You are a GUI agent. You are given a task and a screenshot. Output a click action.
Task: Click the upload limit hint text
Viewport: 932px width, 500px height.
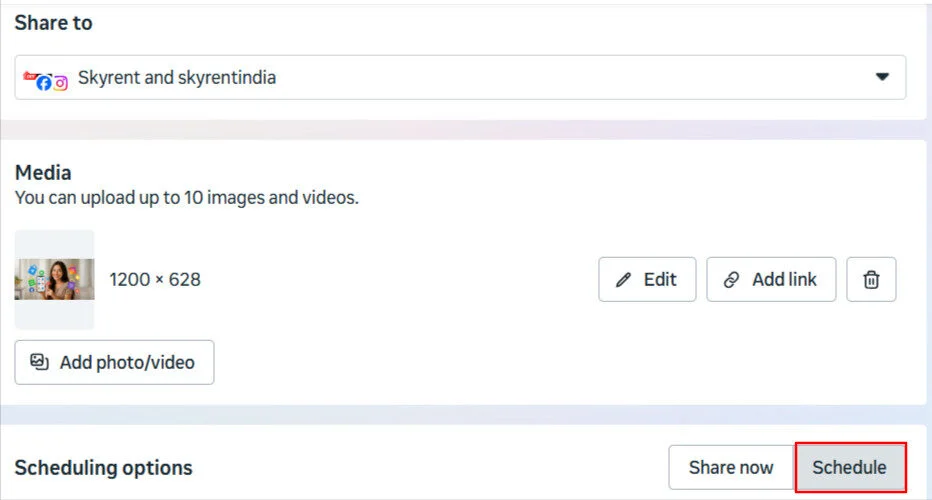click(x=186, y=197)
